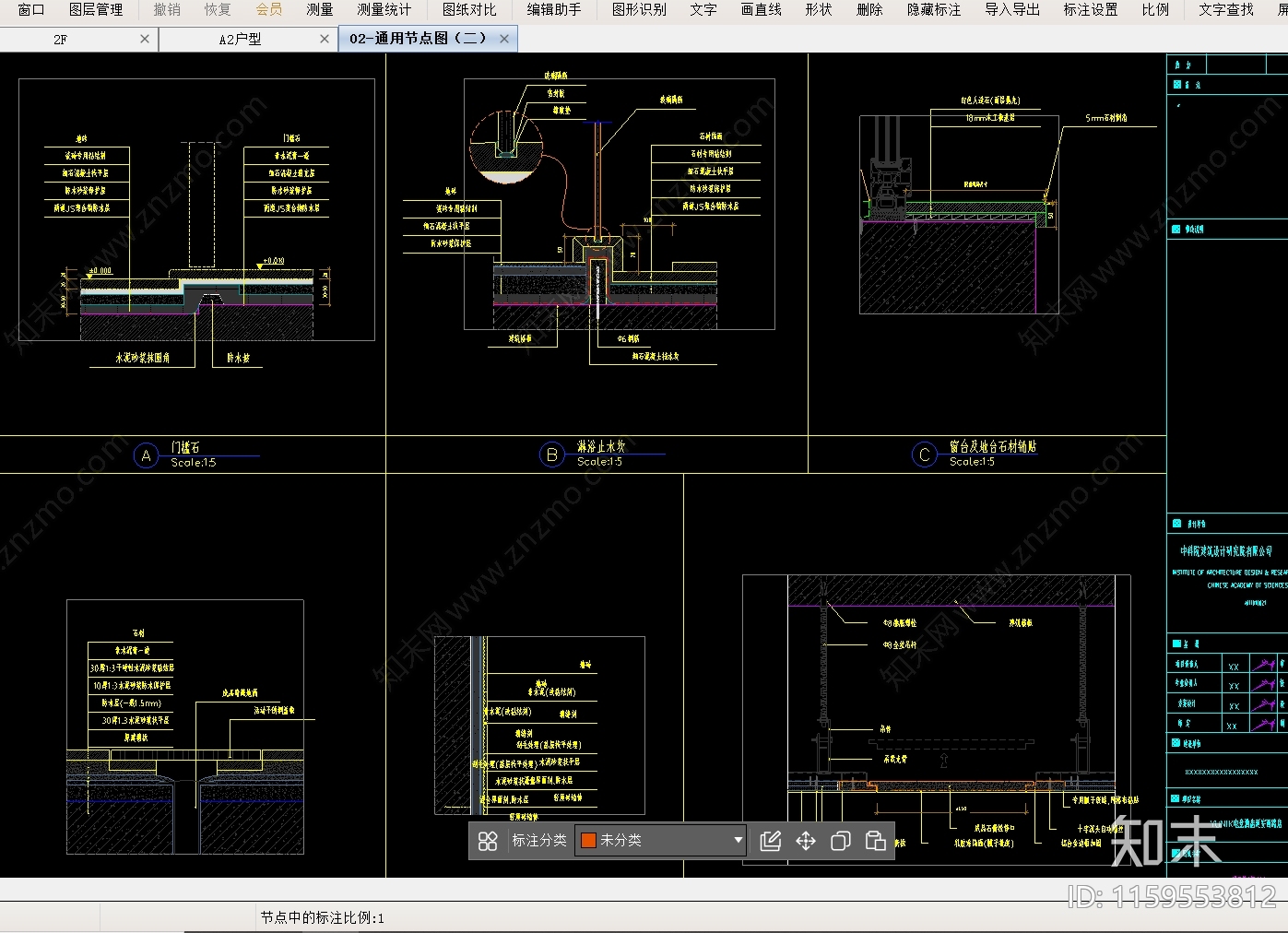Toggle 隐藏标注 hide annotations

click(x=934, y=9)
